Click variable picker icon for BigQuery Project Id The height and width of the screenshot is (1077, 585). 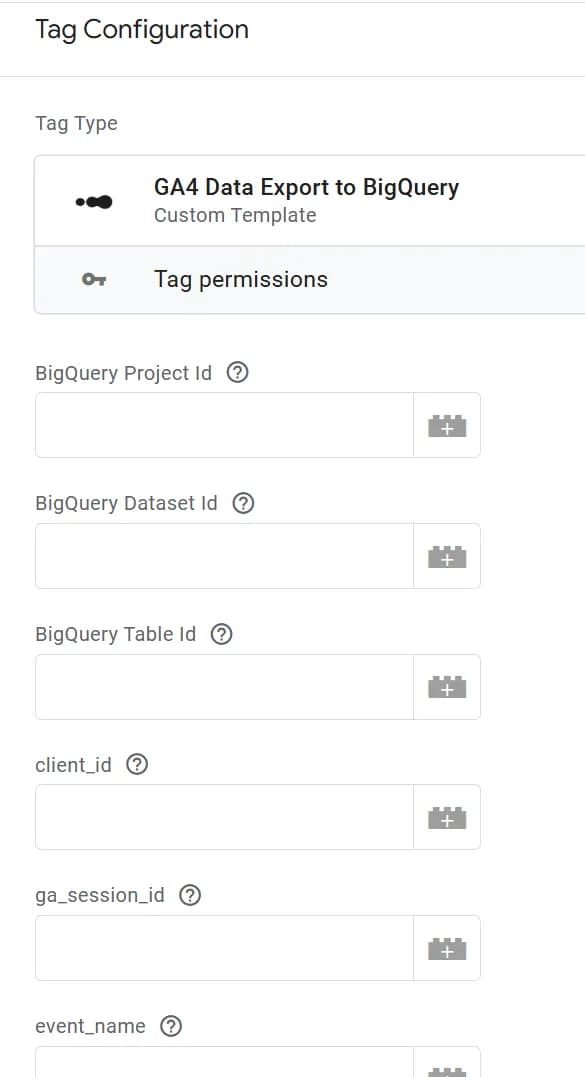coord(447,425)
